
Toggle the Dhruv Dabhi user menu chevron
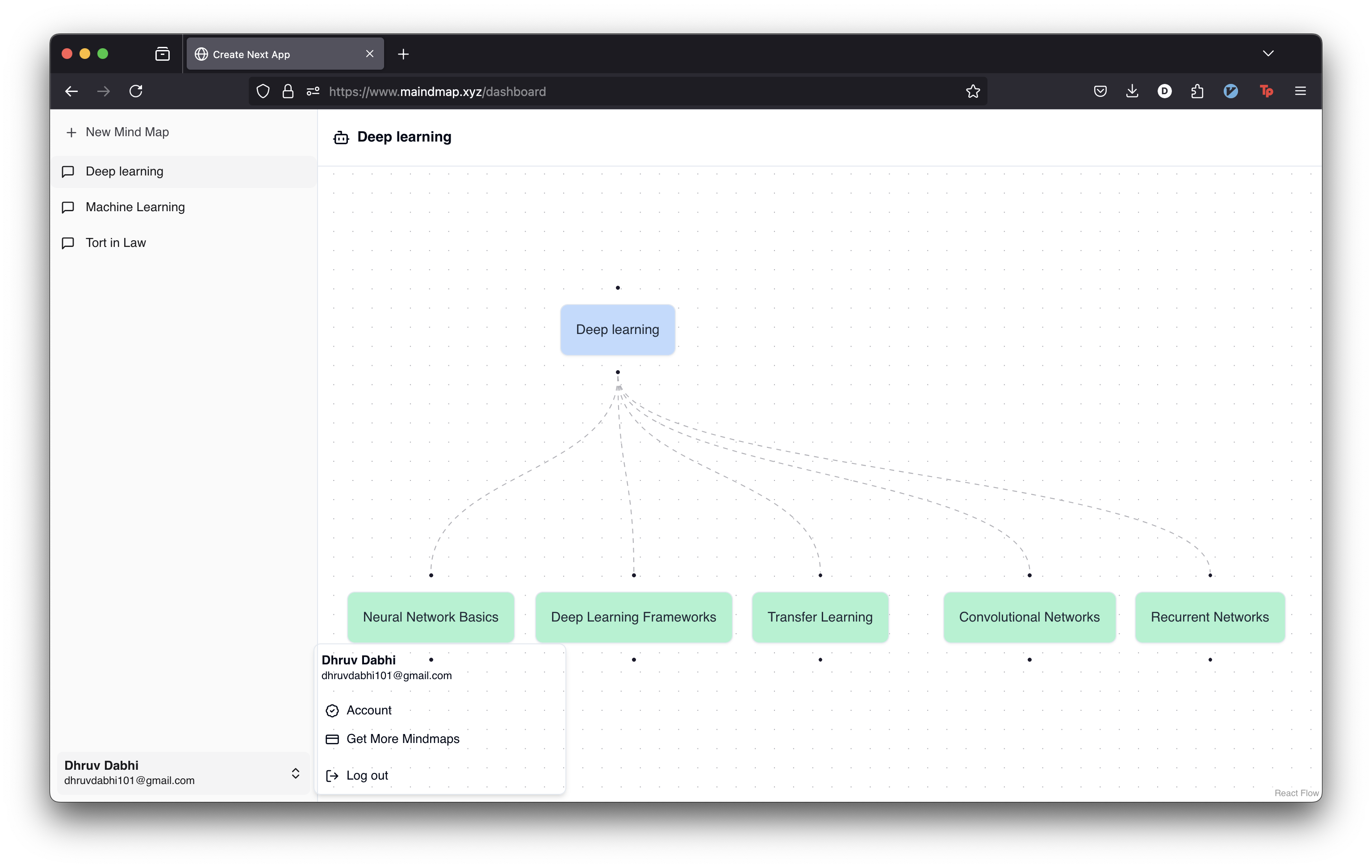point(295,773)
